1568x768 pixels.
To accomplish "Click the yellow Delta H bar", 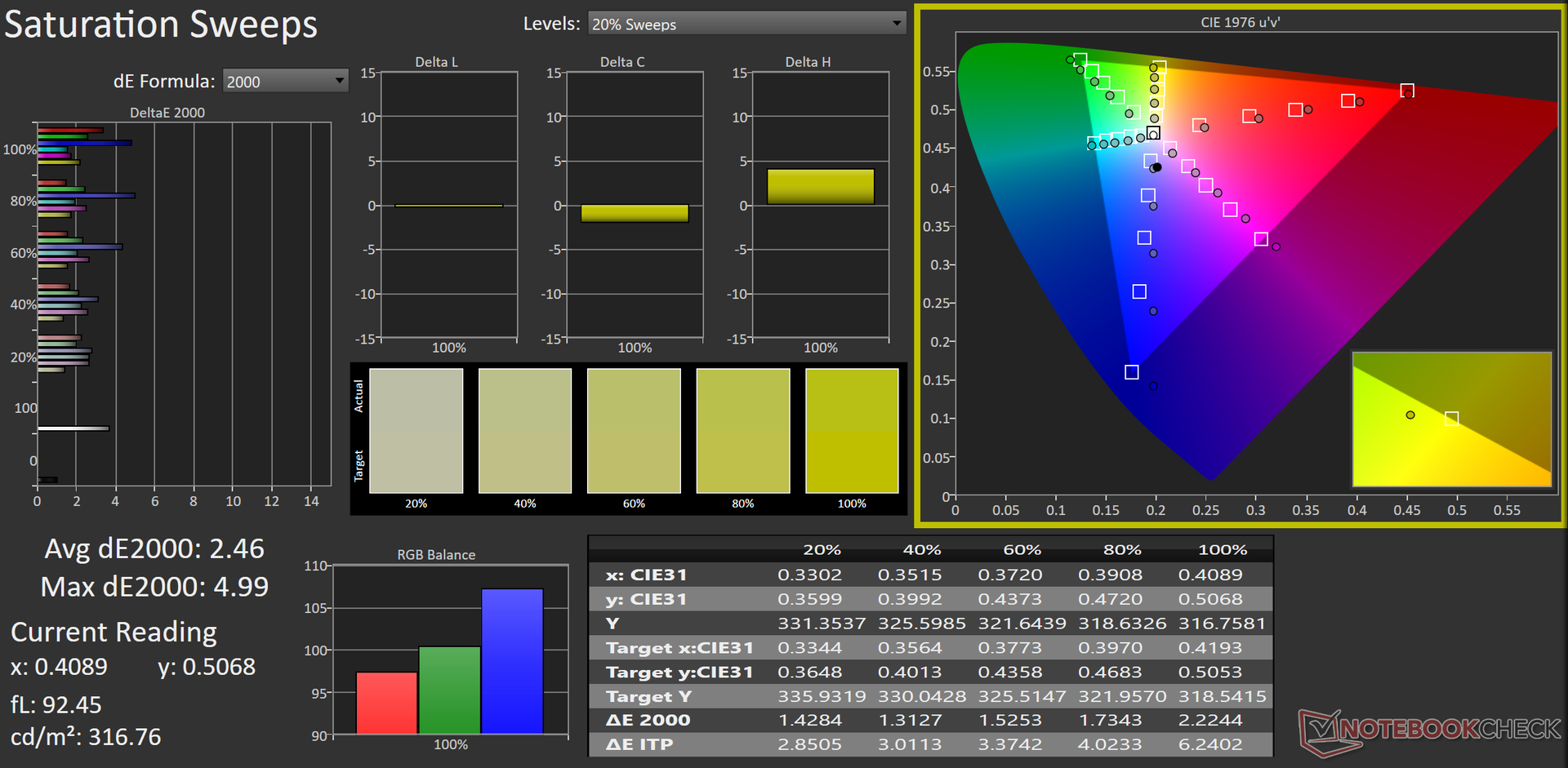I will 820,187.
